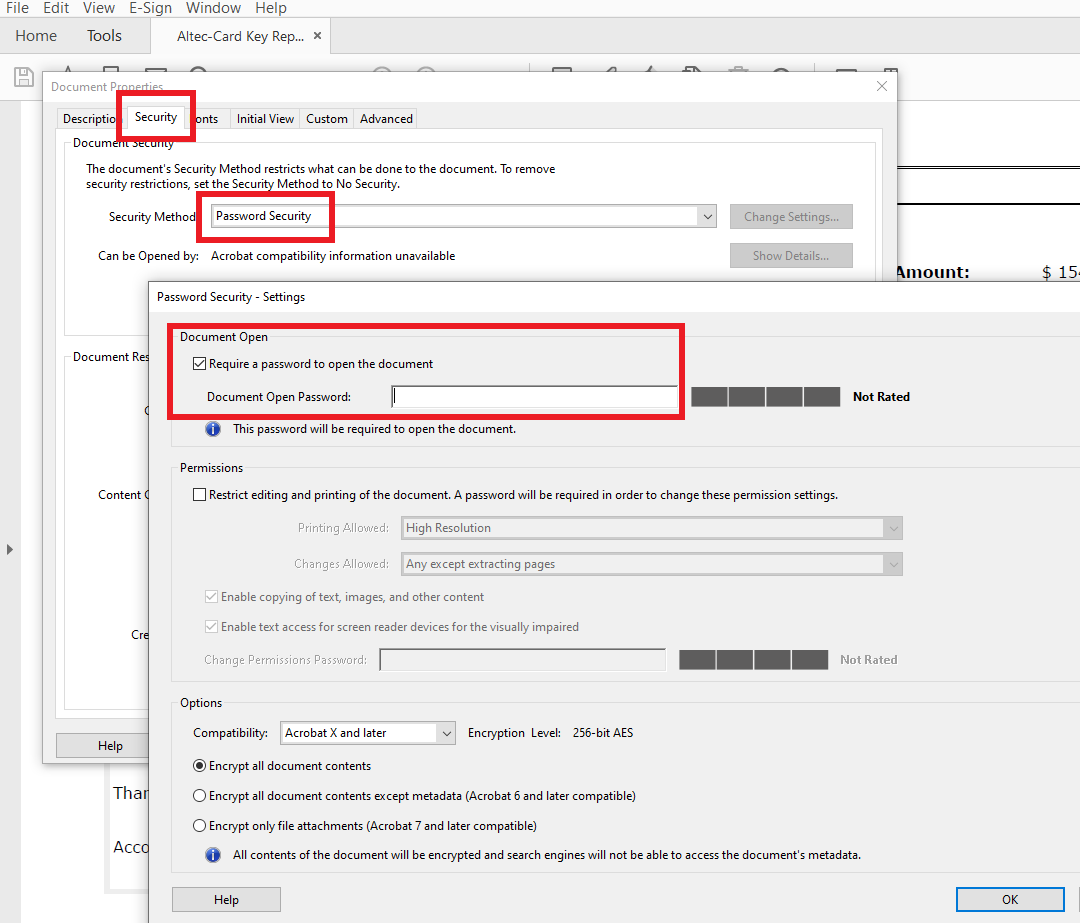Switch to the Tools tab
The width and height of the screenshot is (1080, 923).
pyautogui.click(x=104, y=36)
